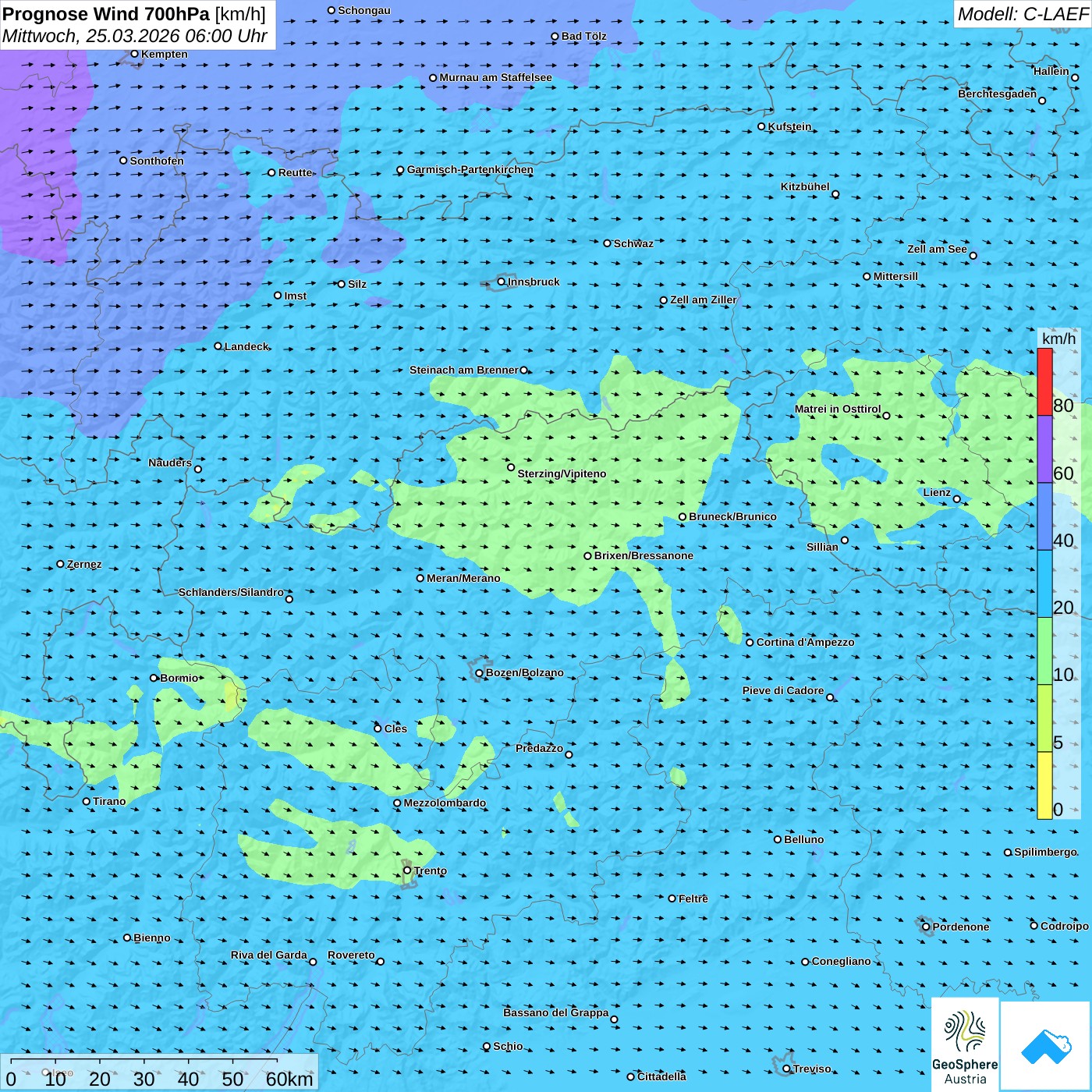Click the green 10–20 km/h legend swatch
The width and height of the screenshot is (1092, 1092).
(1044, 651)
